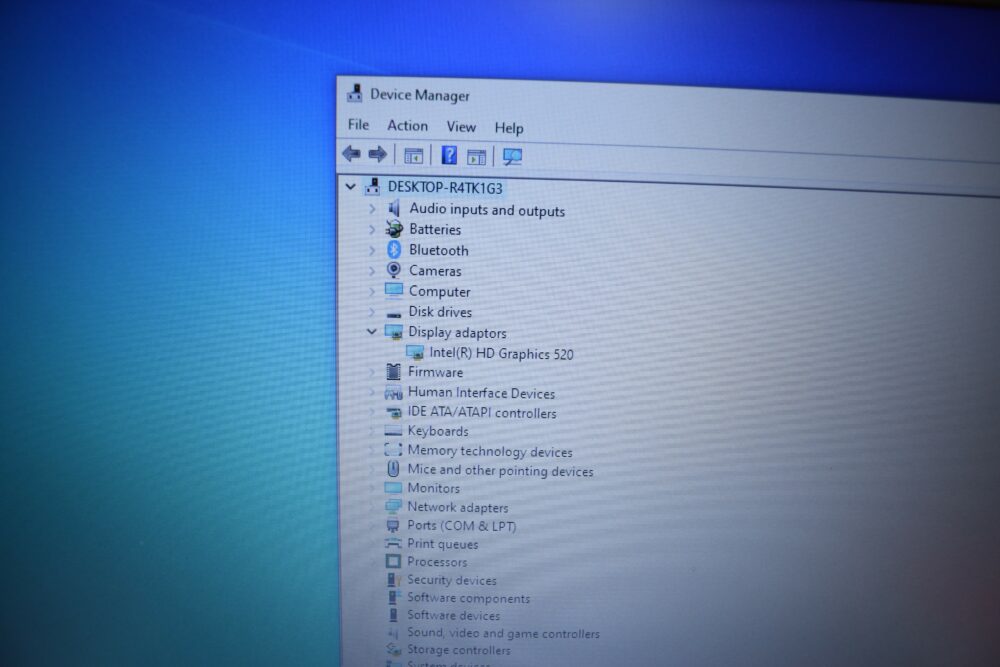
Task: Expand the Computer category arrow
Action: 372,291
